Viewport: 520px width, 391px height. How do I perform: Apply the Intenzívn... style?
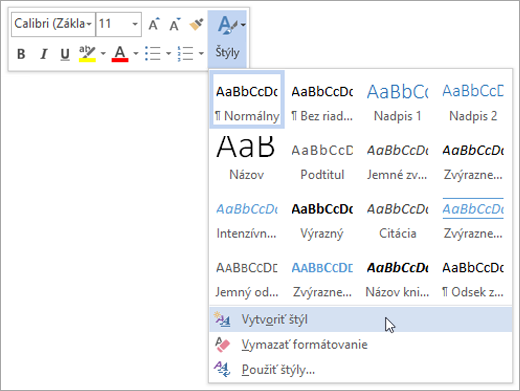pos(247,217)
